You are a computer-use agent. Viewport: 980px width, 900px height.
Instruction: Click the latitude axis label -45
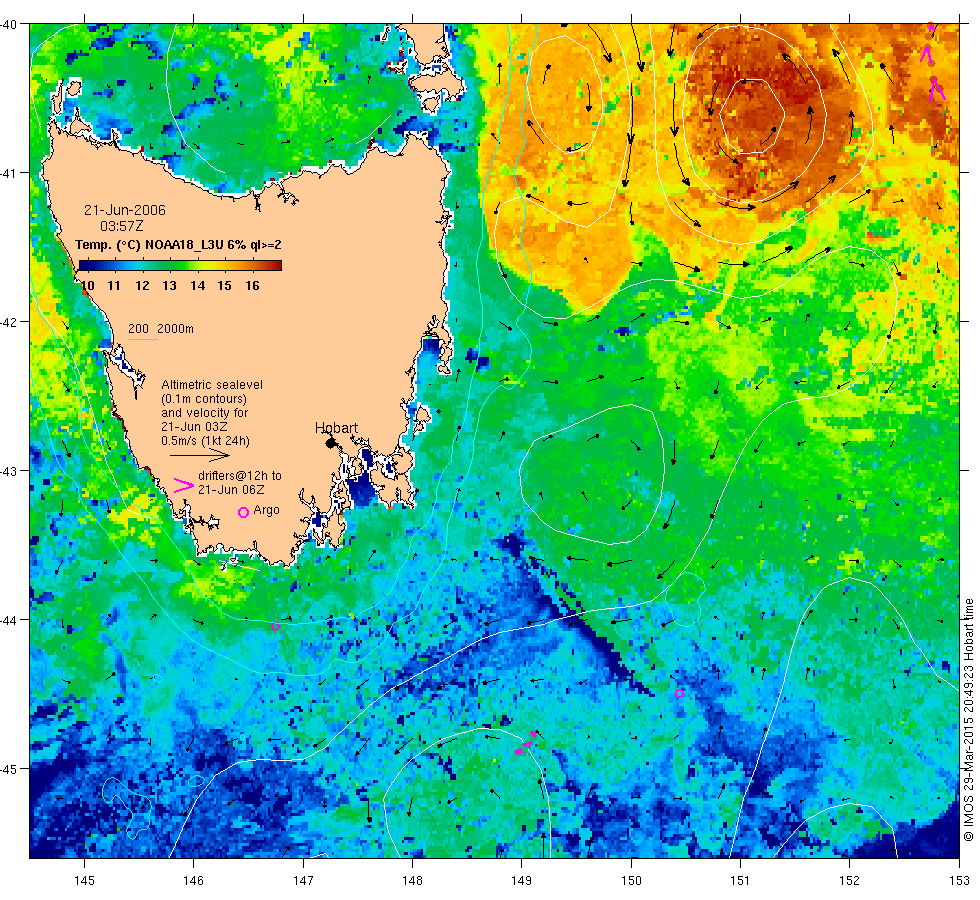(x=9, y=769)
